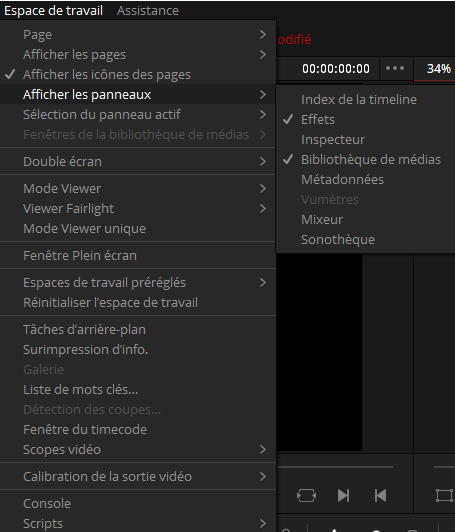Click the 34% viewer zoom dropdown
455x532 pixels.
[438, 69]
